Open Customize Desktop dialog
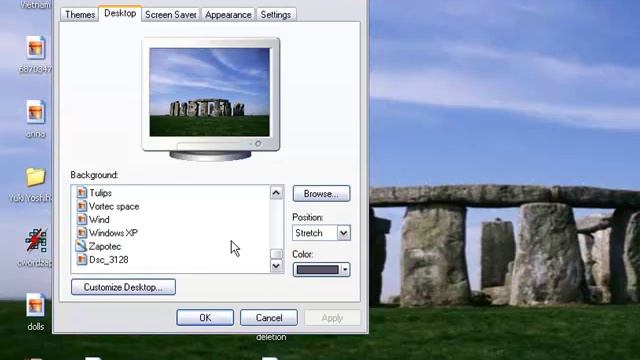Screen dimensions: 640x360 [123, 287]
